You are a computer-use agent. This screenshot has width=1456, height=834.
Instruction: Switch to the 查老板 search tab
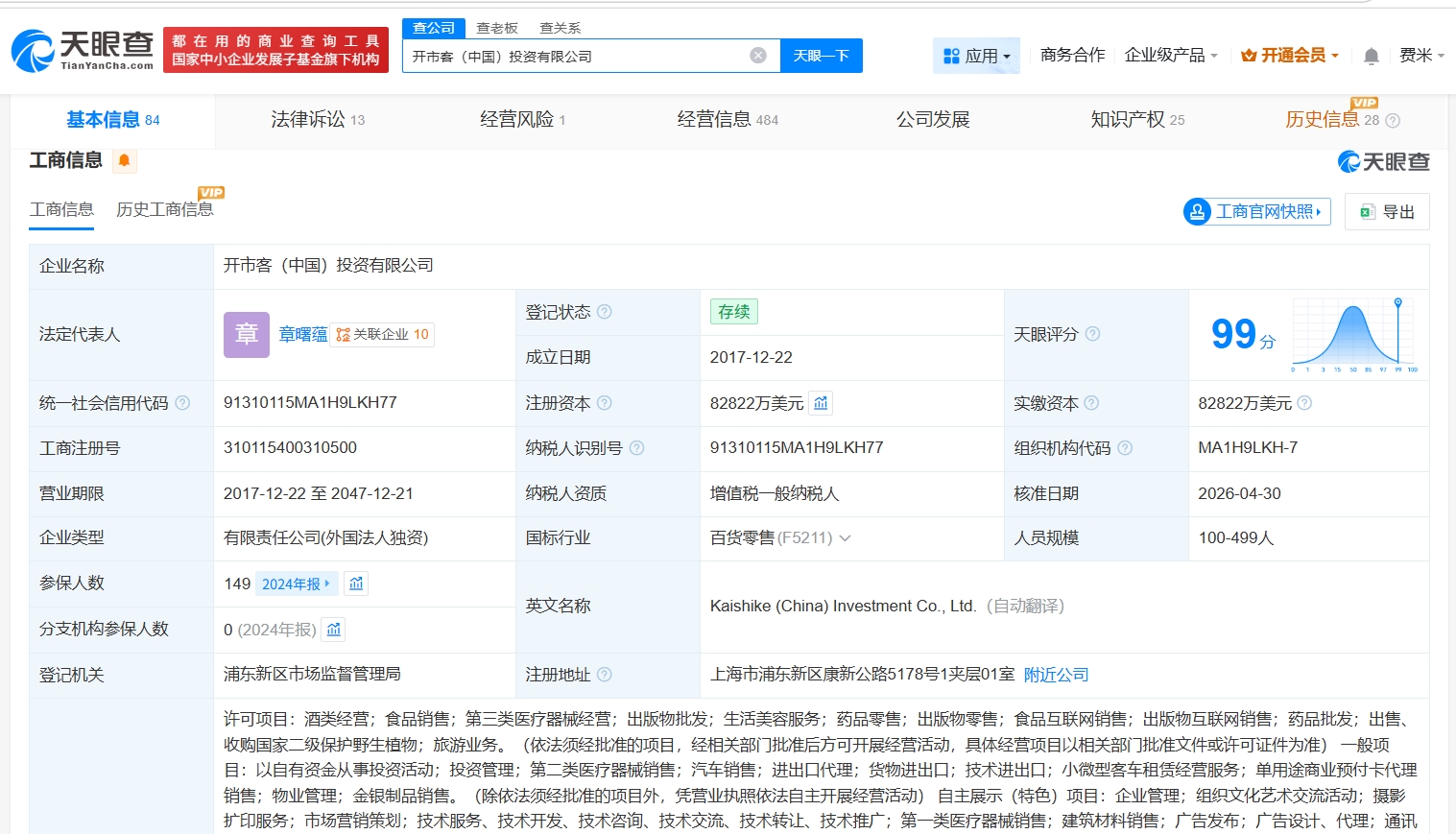(x=497, y=28)
